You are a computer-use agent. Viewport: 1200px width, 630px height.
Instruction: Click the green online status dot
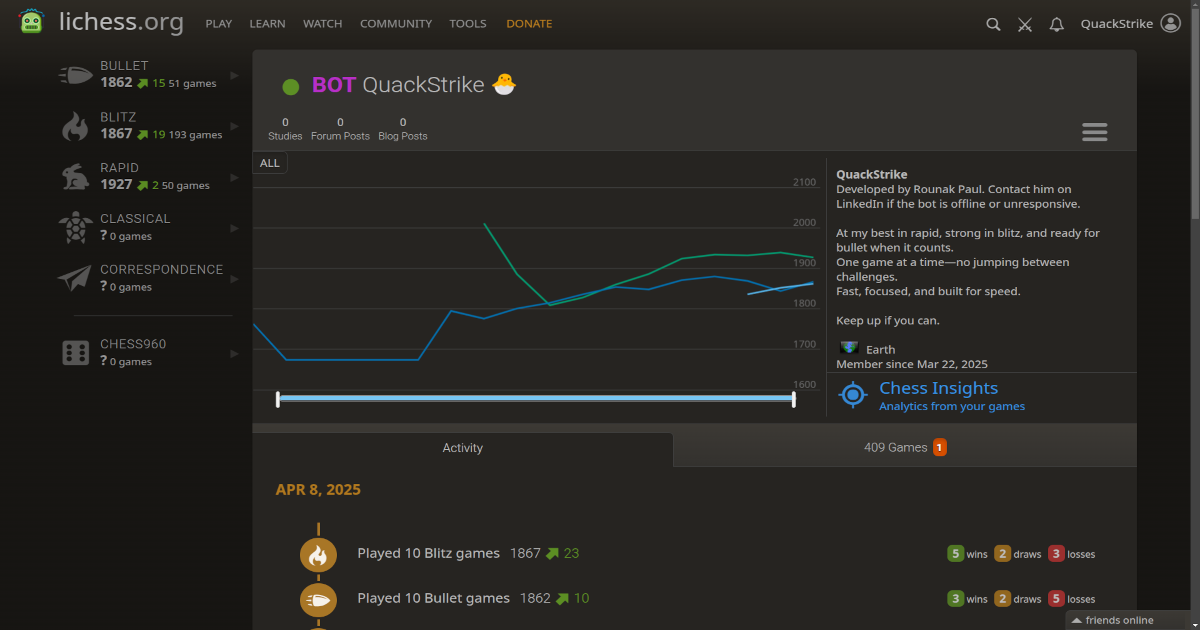[x=291, y=87]
